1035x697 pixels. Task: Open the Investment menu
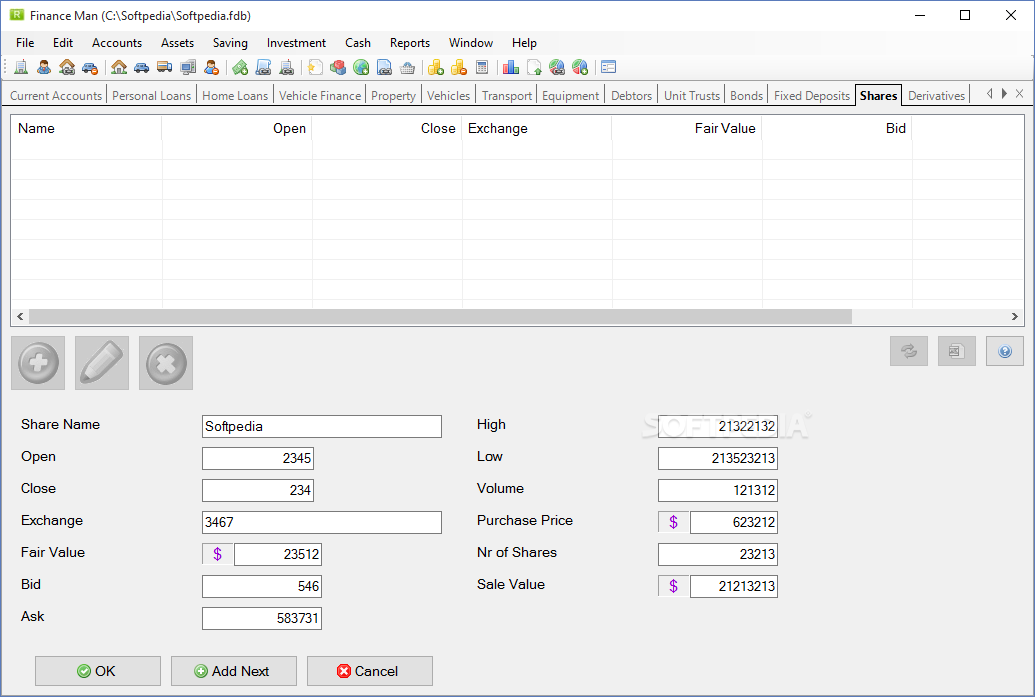click(x=296, y=43)
